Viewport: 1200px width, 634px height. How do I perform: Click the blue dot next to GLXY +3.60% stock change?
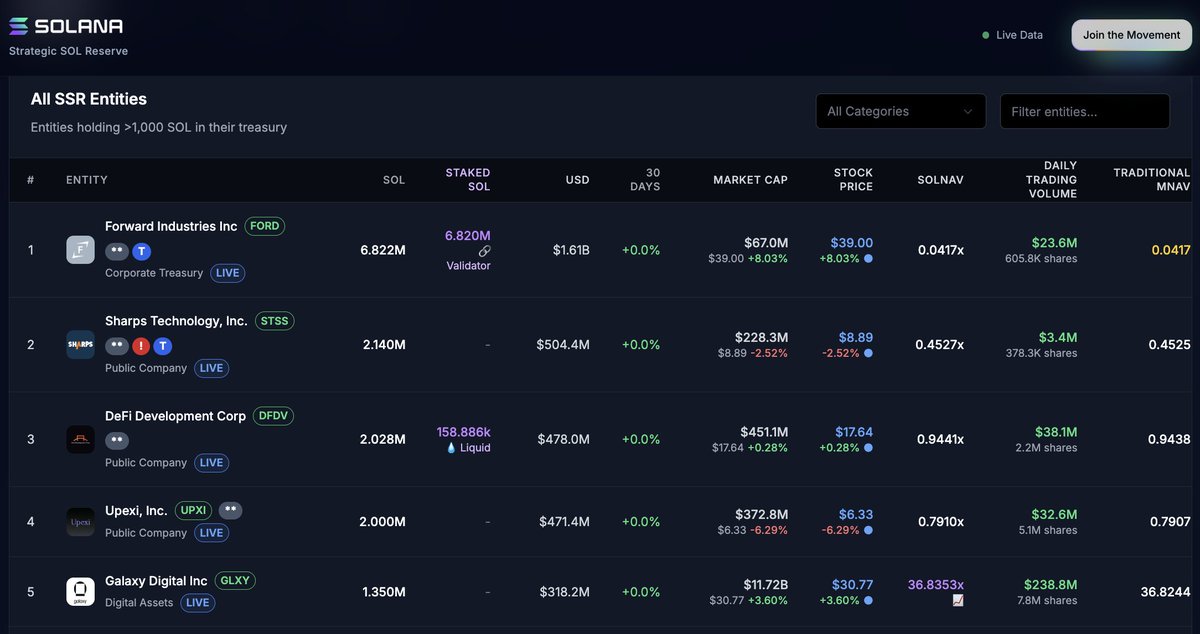867,600
